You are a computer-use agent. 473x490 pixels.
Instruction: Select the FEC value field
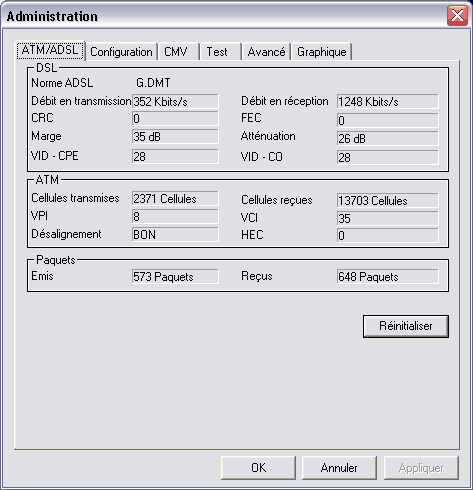point(387,120)
